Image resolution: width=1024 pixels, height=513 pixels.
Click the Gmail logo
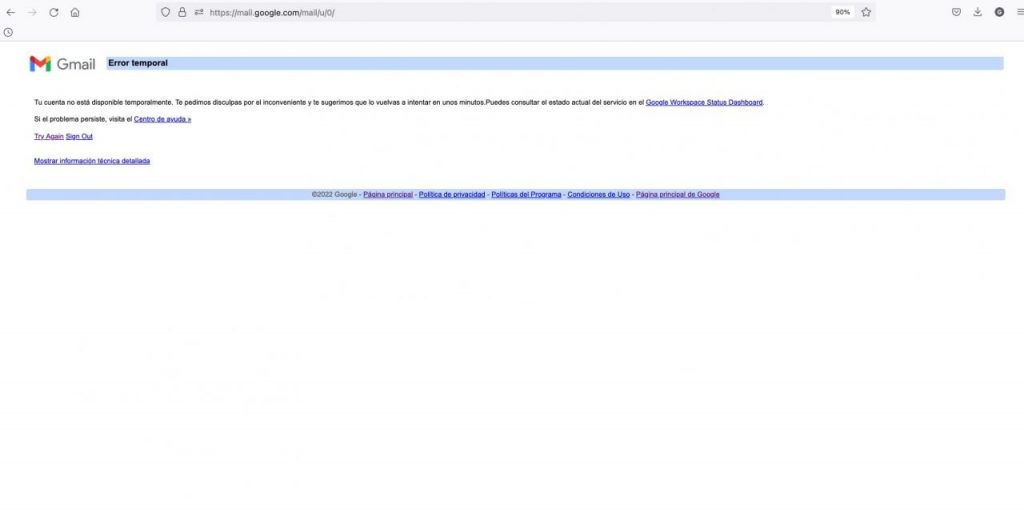[x=62, y=64]
